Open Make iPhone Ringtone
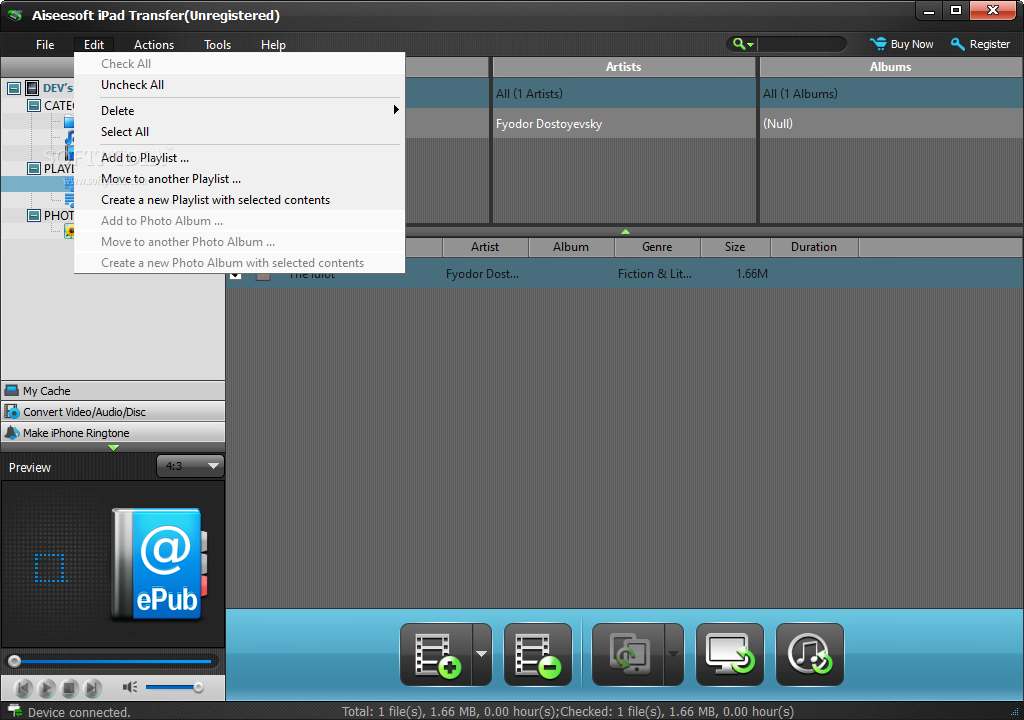 point(113,433)
